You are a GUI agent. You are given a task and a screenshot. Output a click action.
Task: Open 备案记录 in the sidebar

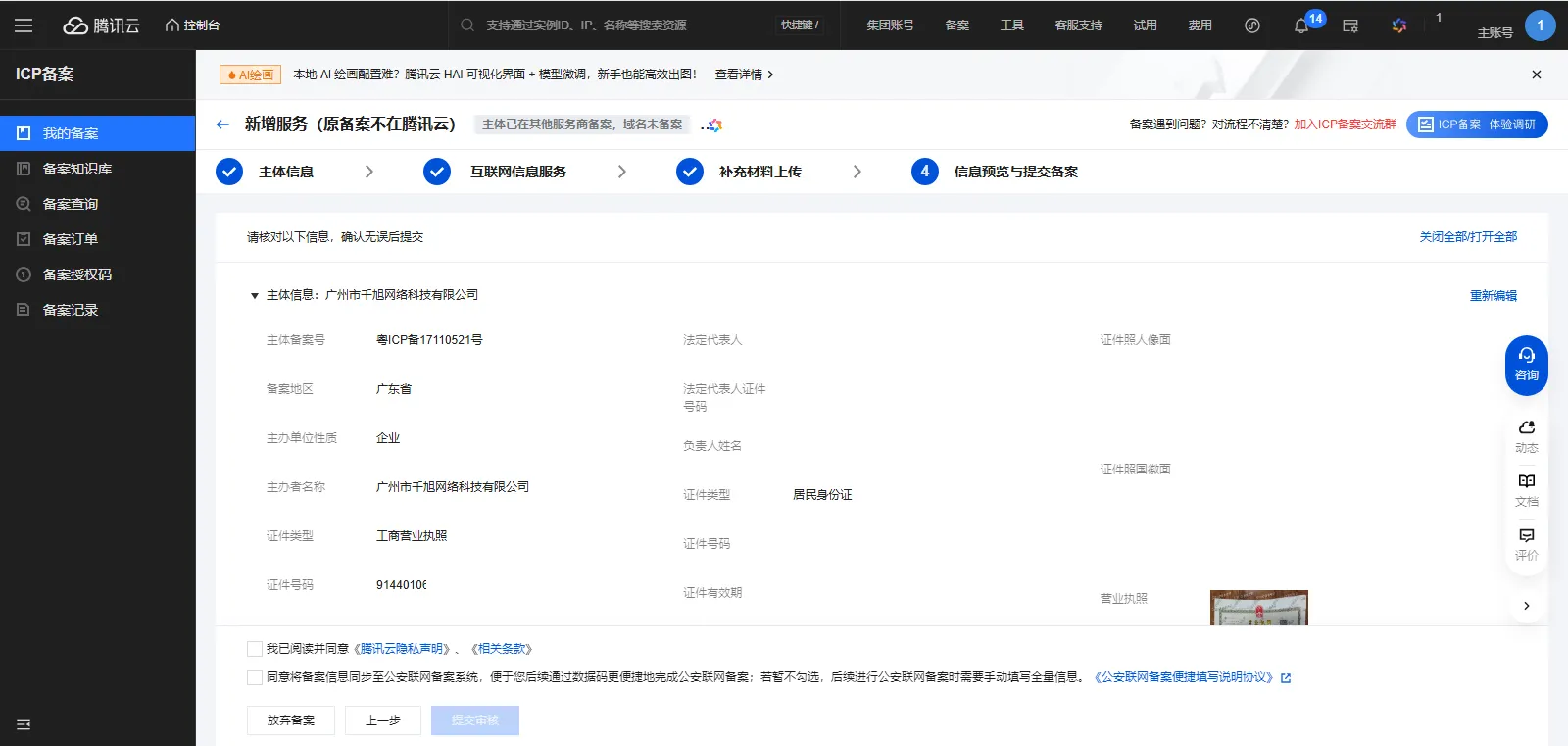(x=98, y=310)
